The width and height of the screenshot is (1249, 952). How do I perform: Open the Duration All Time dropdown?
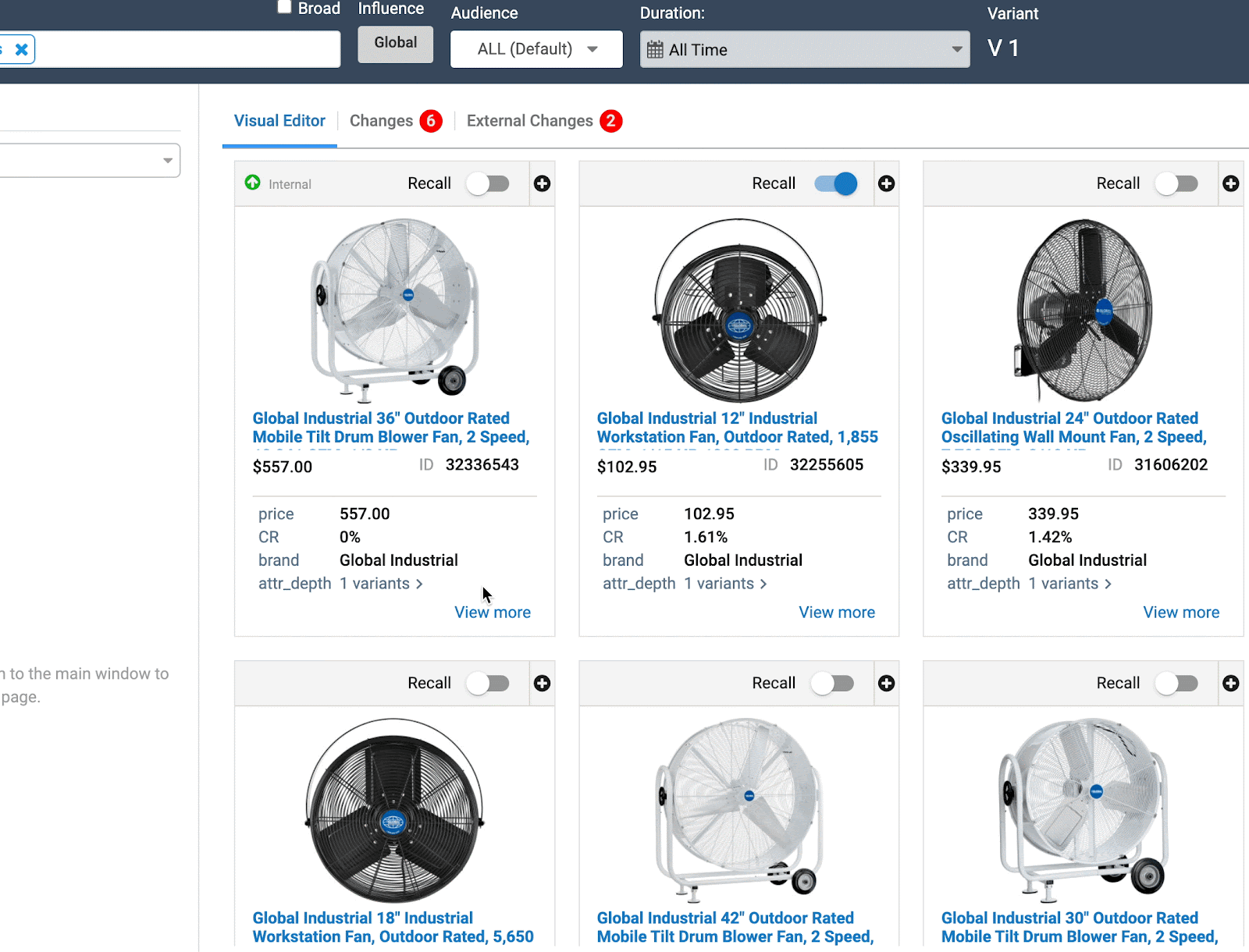(x=805, y=49)
